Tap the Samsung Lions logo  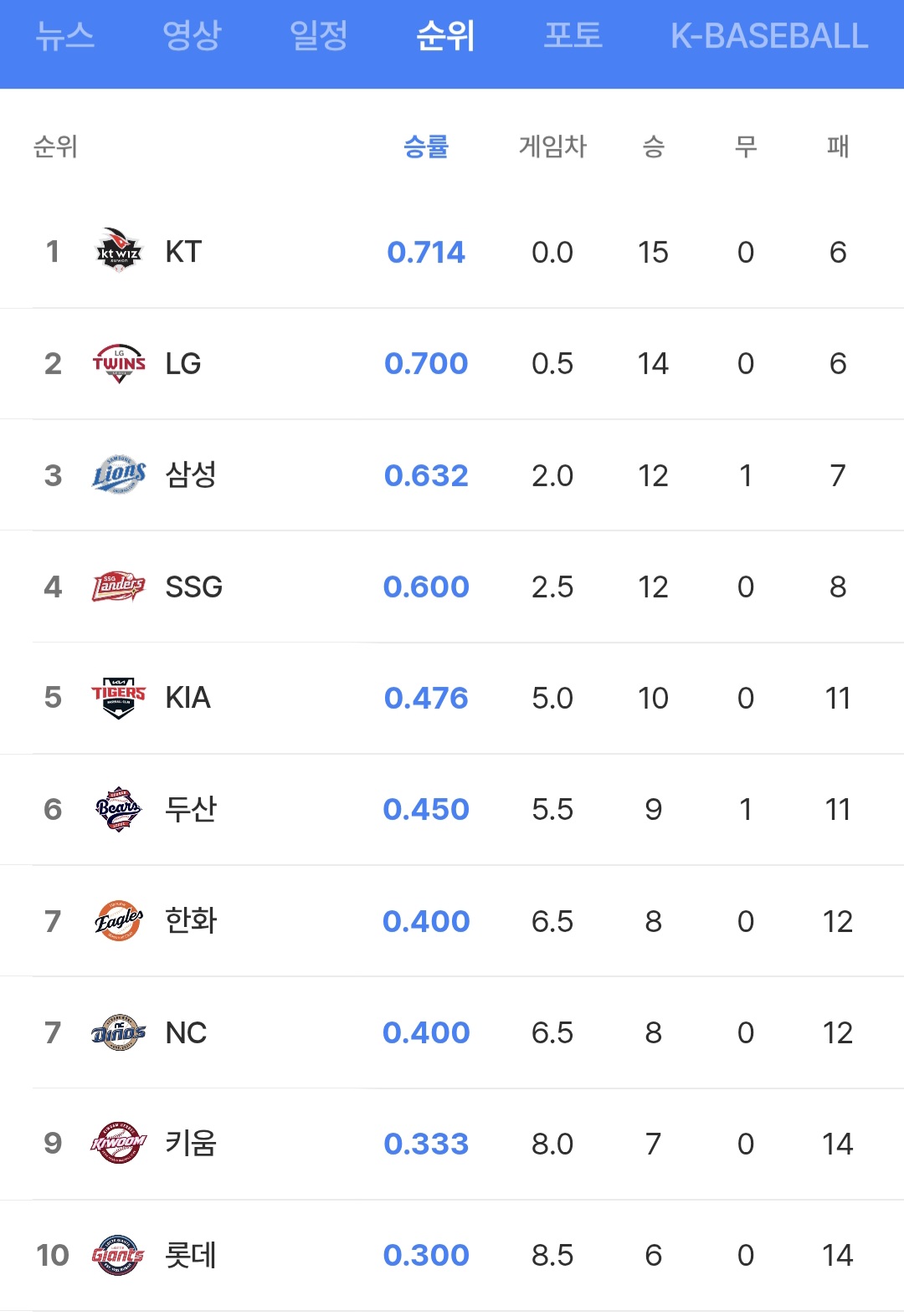(x=119, y=474)
